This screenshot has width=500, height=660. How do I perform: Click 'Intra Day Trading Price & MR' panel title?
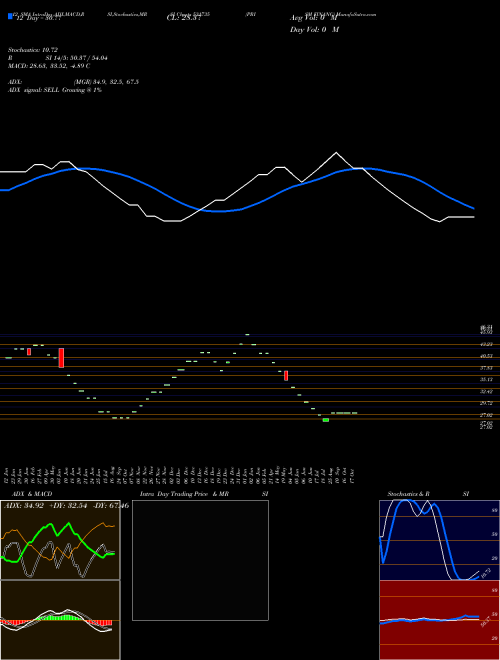tap(184, 494)
